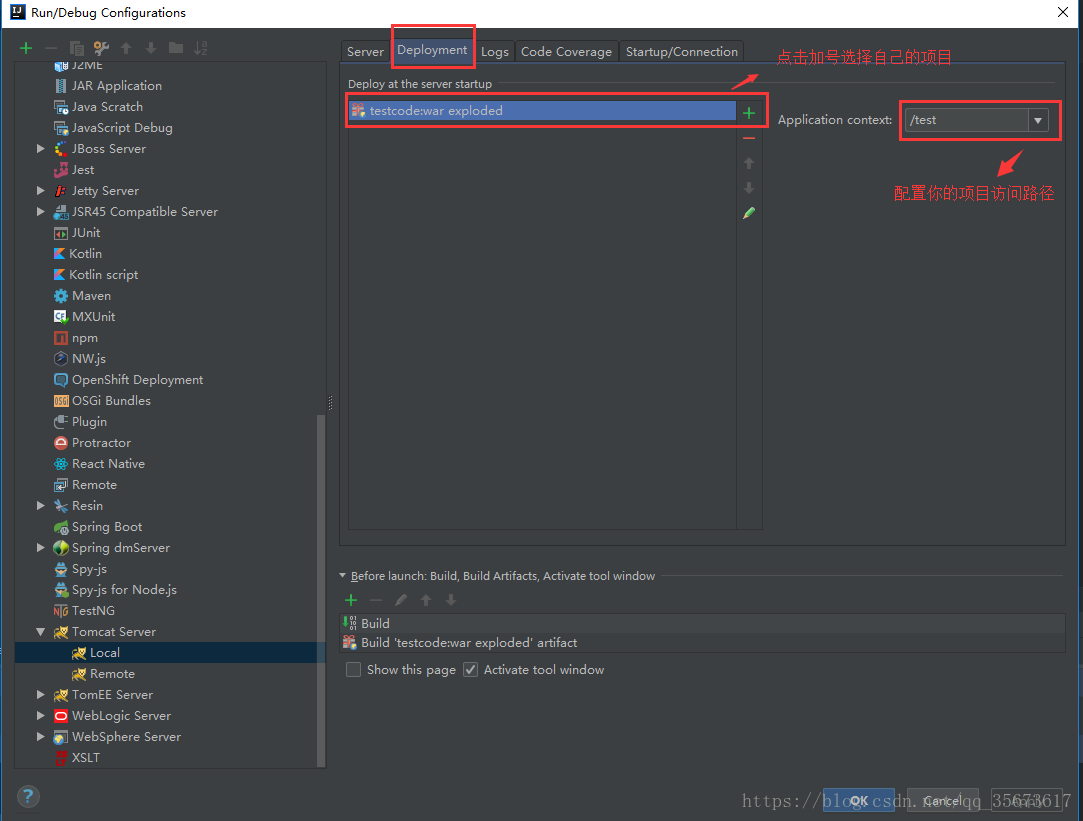The height and width of the screenshot is (821, 1083).
Task: Select the TestNG configuration type
Action: click(84, 610)
